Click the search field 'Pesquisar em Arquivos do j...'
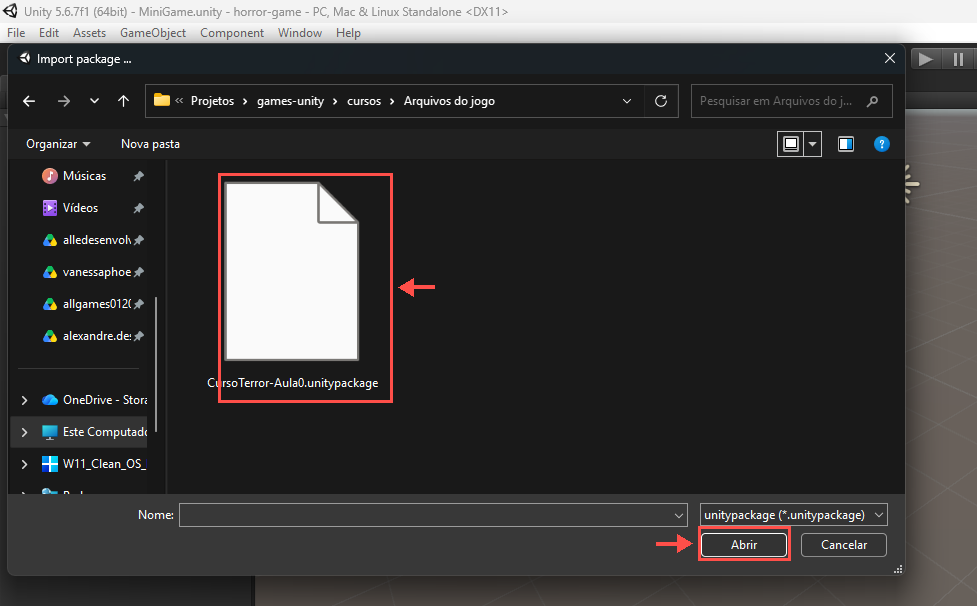The image size is (977, 606). coord(791,101)
